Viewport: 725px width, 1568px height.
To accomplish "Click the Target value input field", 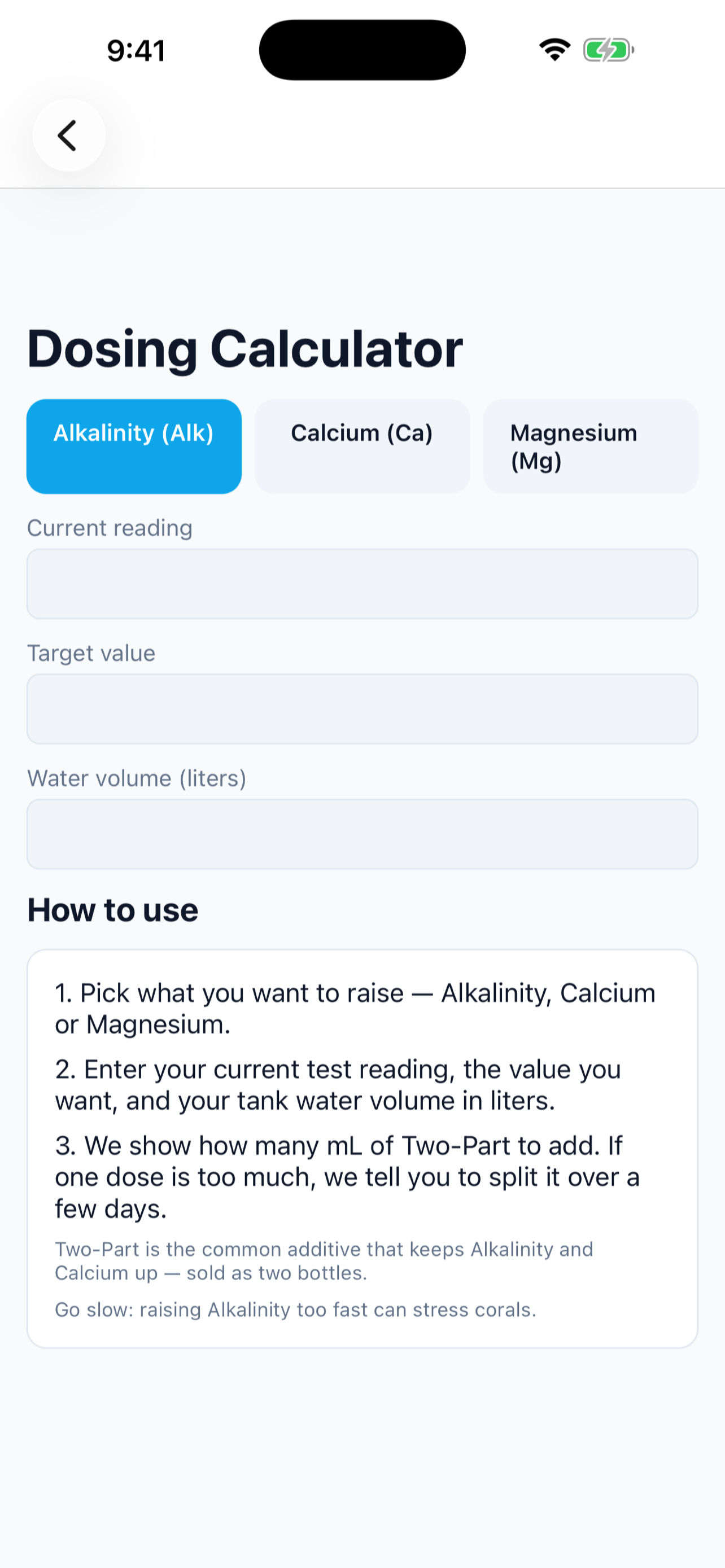I will pos(362,709).
